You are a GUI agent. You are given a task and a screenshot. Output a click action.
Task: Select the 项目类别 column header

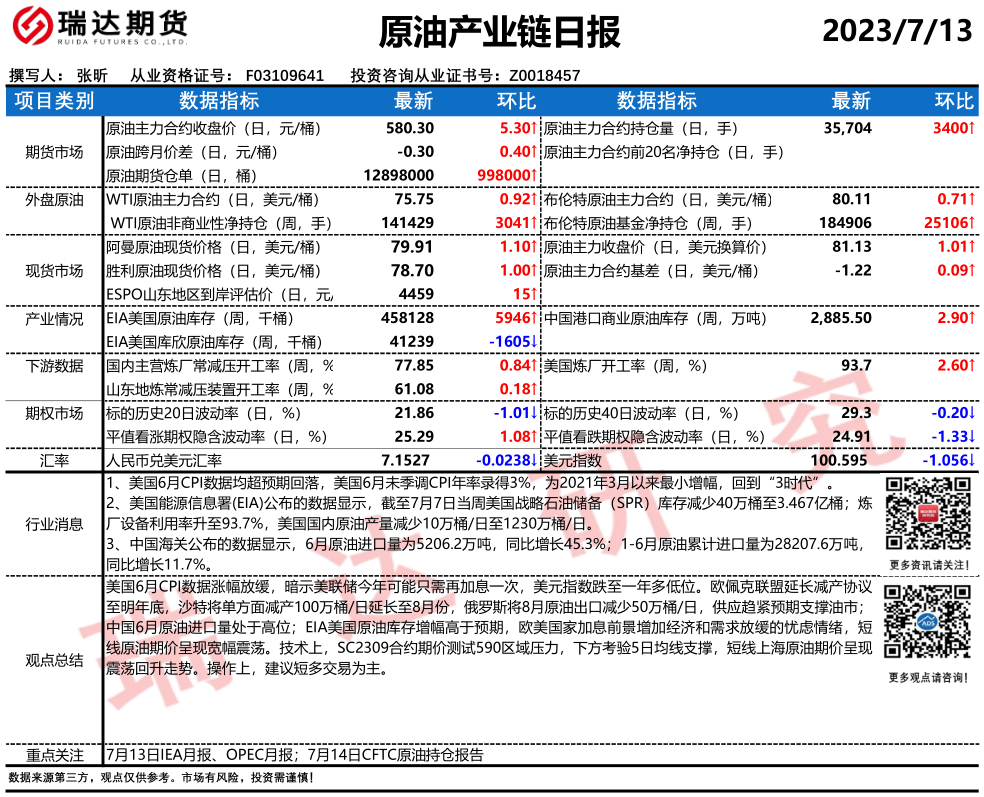54,101
